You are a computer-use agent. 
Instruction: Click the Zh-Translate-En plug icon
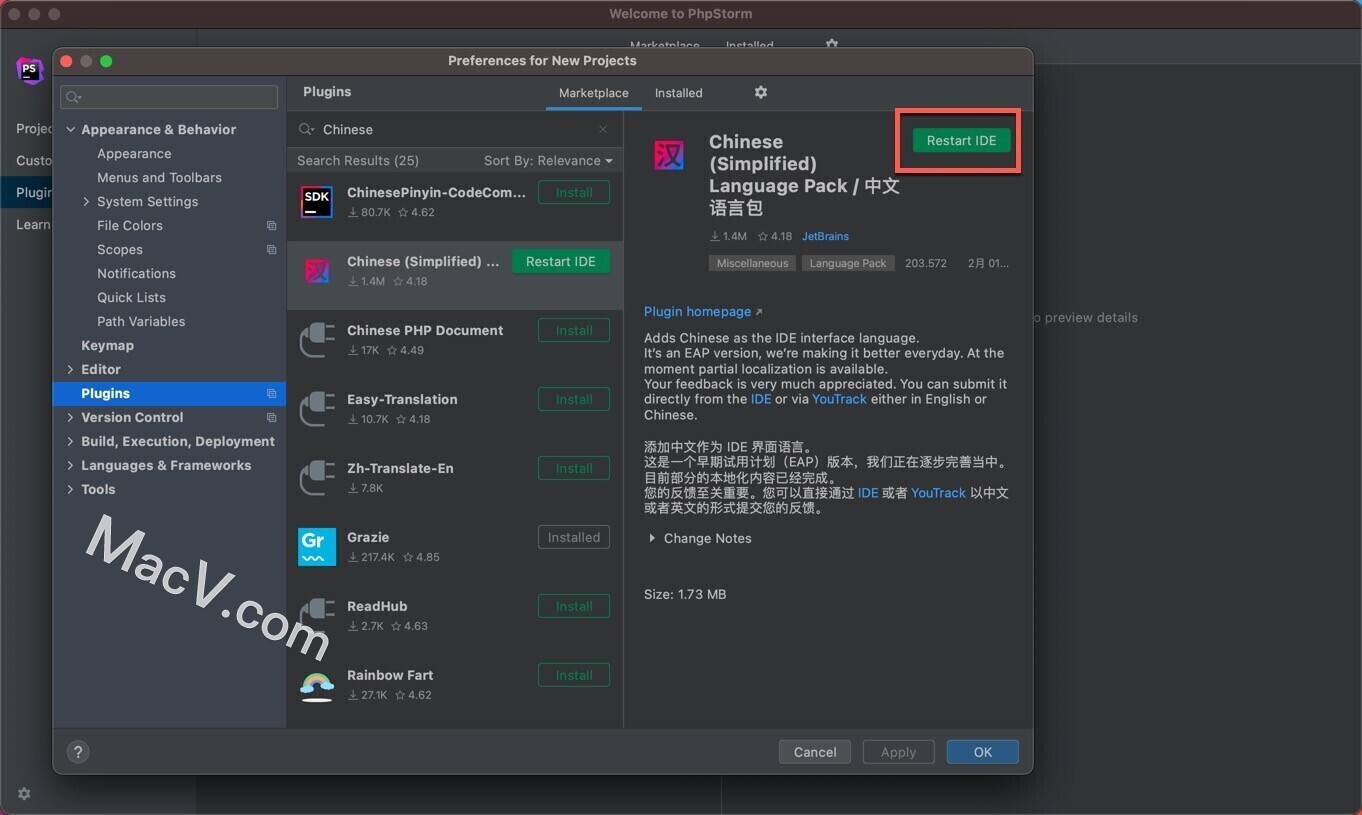click(317, 477)
